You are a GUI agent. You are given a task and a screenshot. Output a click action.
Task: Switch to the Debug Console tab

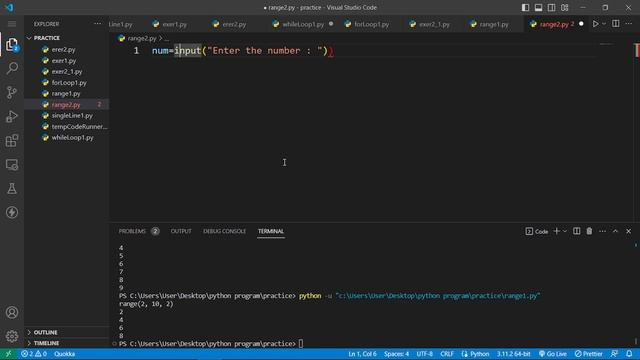point(224,231)
